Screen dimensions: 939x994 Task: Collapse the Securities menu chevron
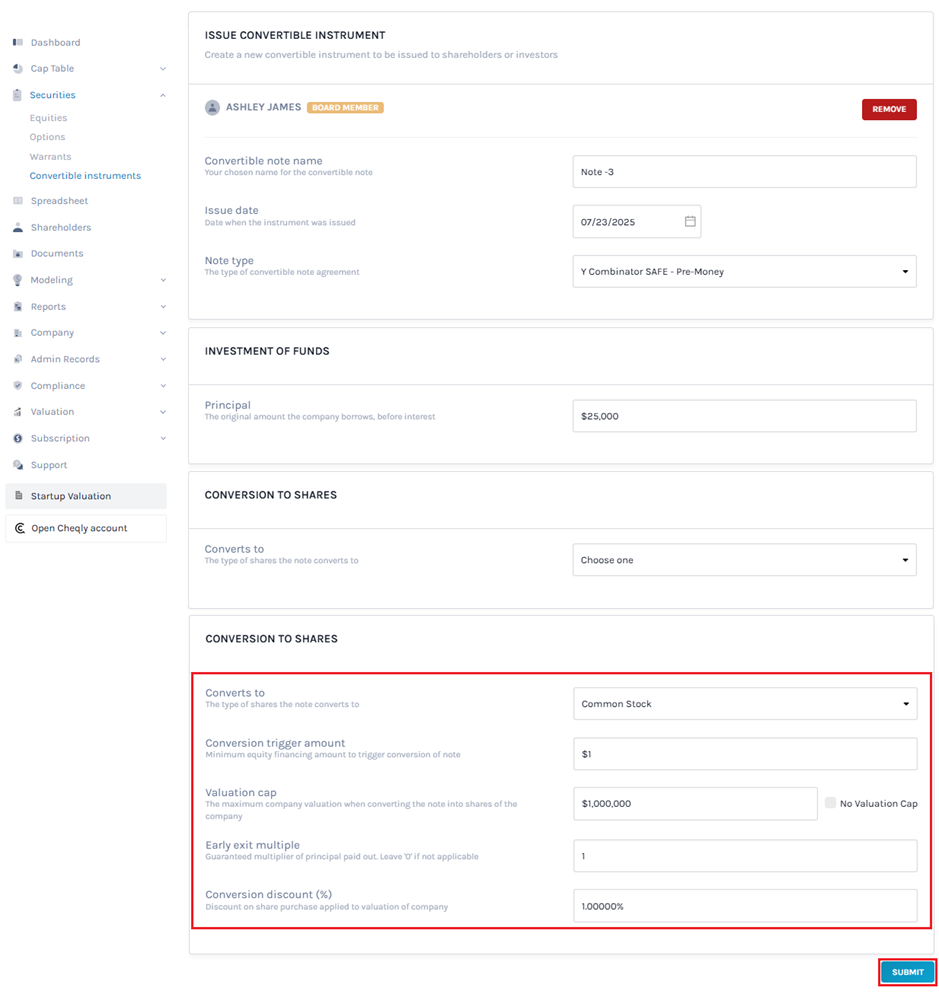pyautogui.click(x=163, y=95)
